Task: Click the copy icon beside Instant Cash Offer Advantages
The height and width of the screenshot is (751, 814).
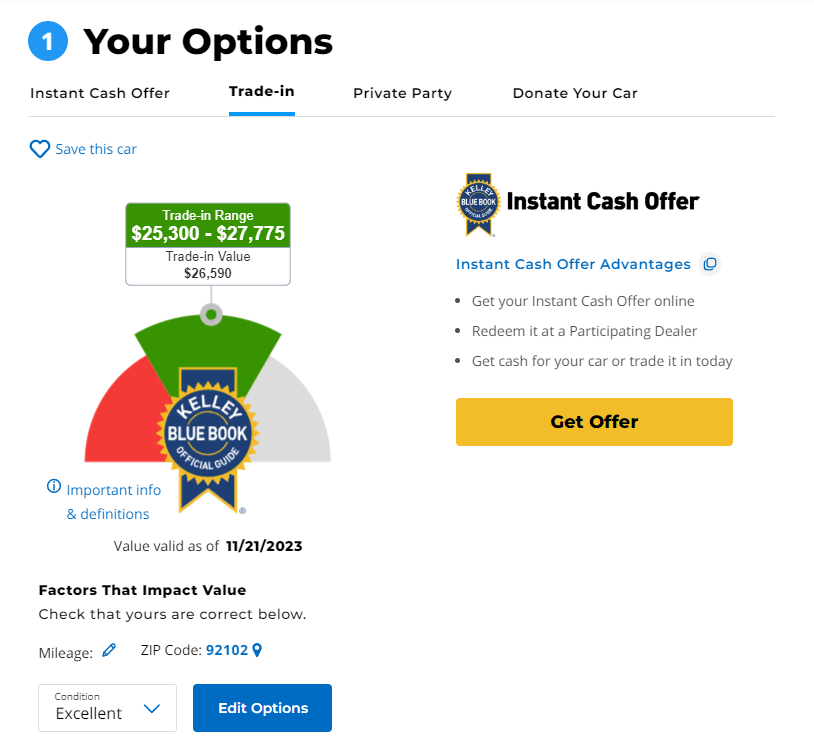Action: pyautogui.click(x=710, y=264)
